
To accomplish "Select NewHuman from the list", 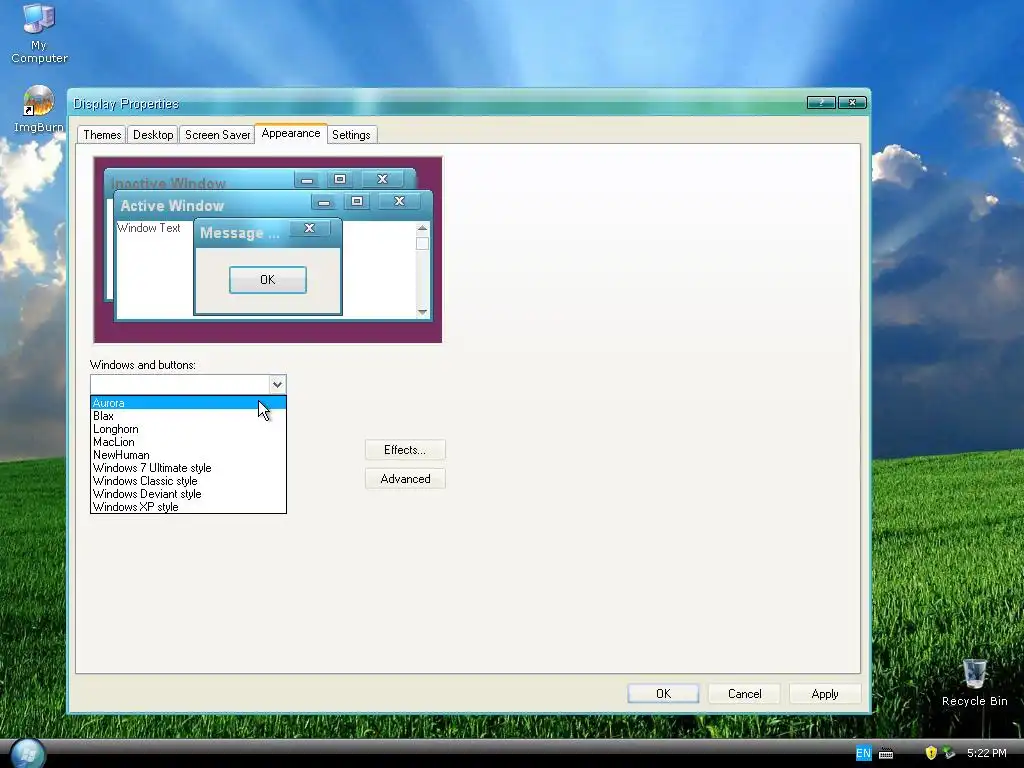I will pos(188,455).
